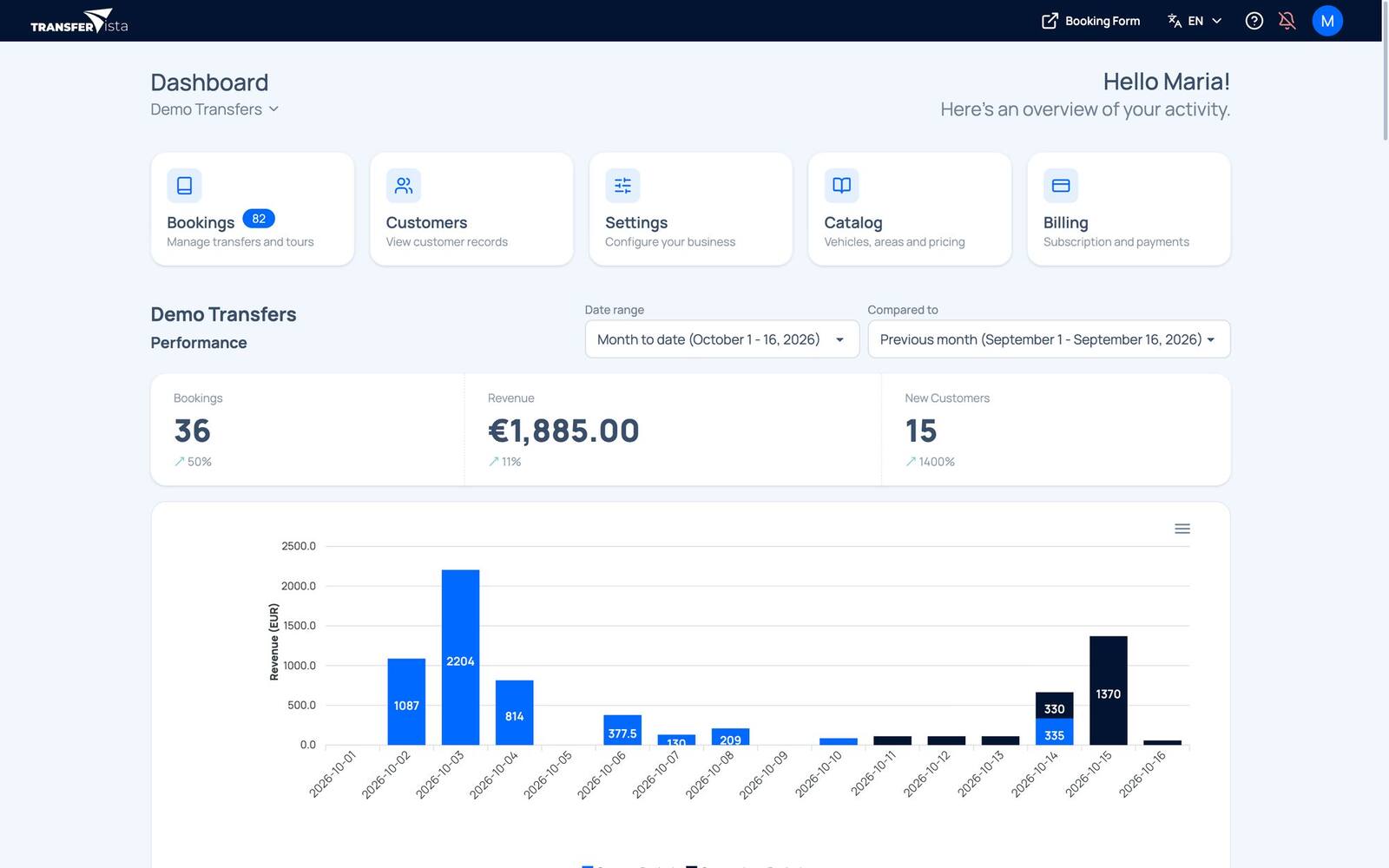Click the dark 330 bar segment
1389x868 pixels.
pyautogui.click(x=1054, y=706)
